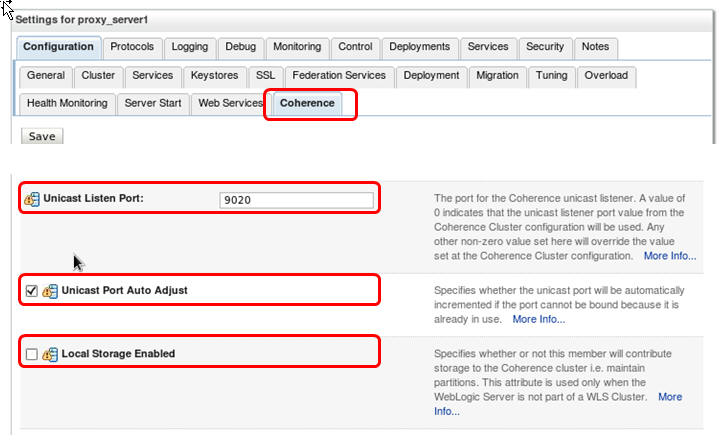Uncheck Unicast Port Auto Adjust checkbox

tap(31, 291)
